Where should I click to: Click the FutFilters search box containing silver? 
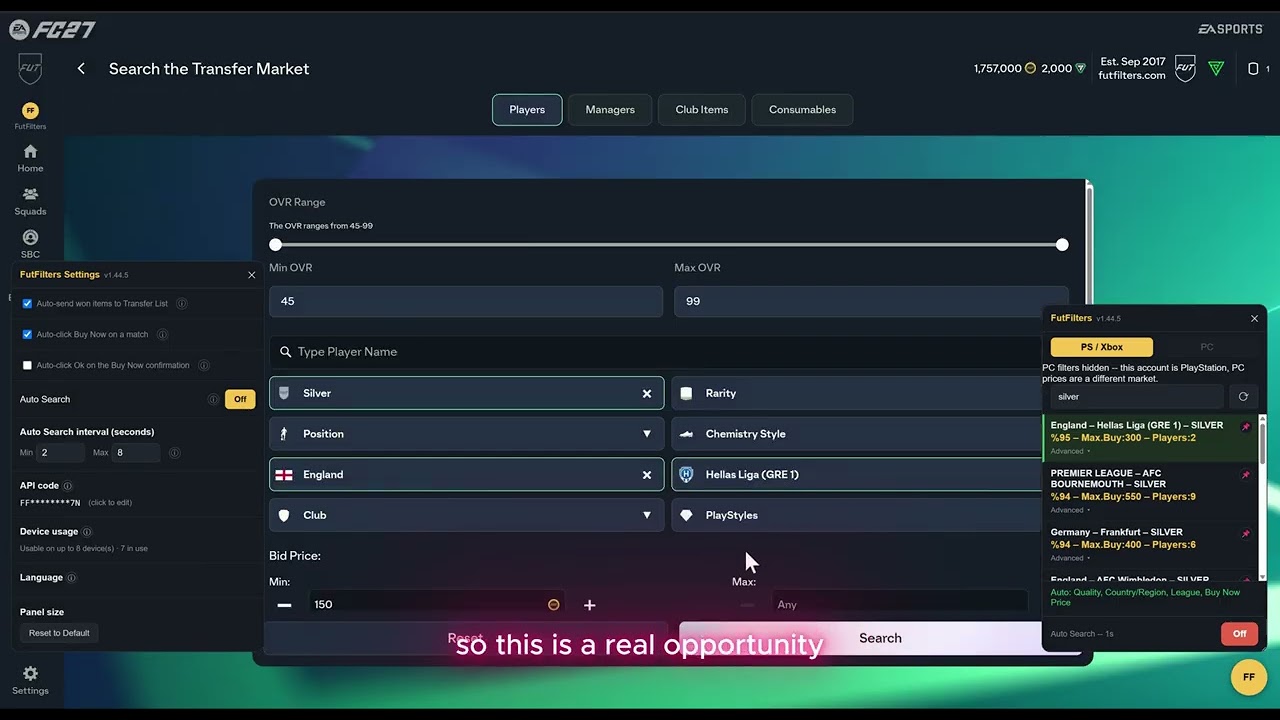pos(1138,397)
